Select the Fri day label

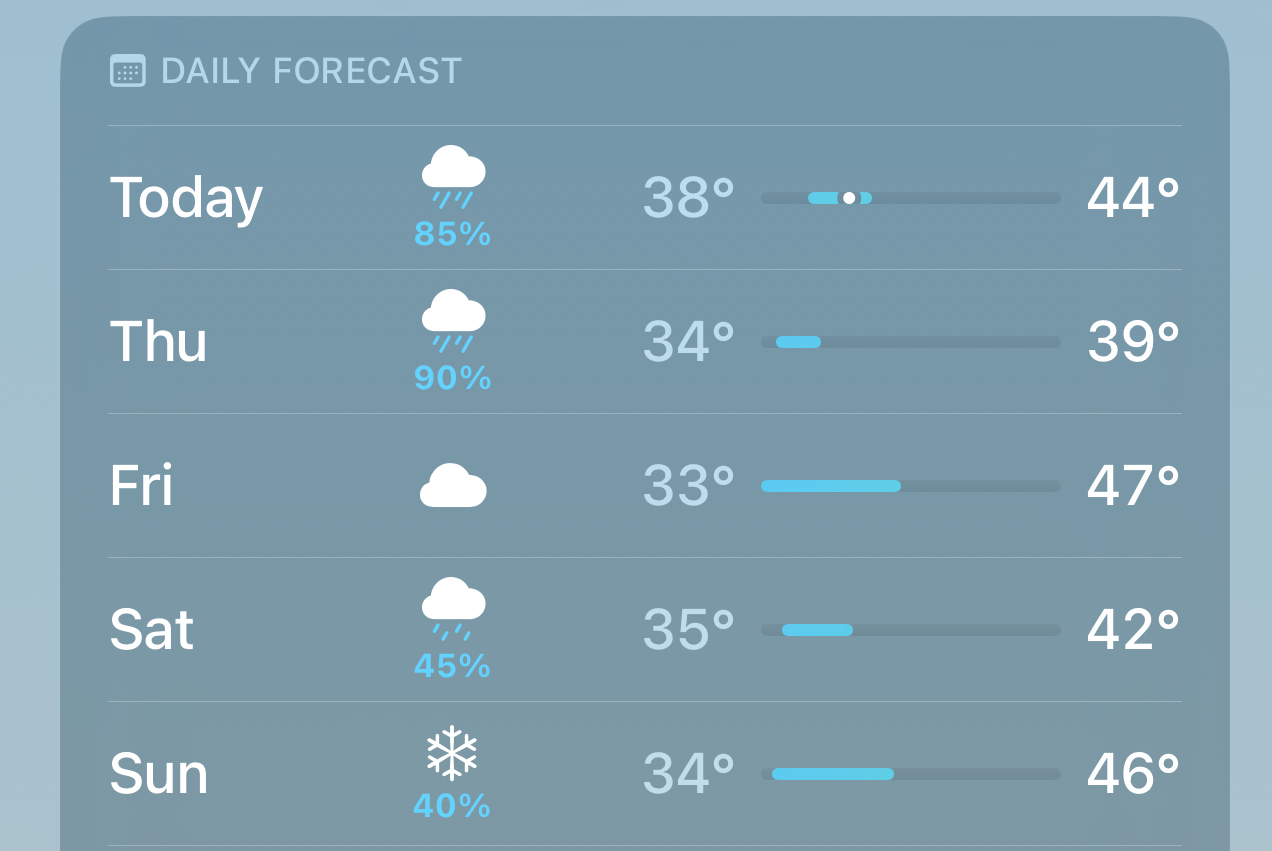click(x=141, y=486)
